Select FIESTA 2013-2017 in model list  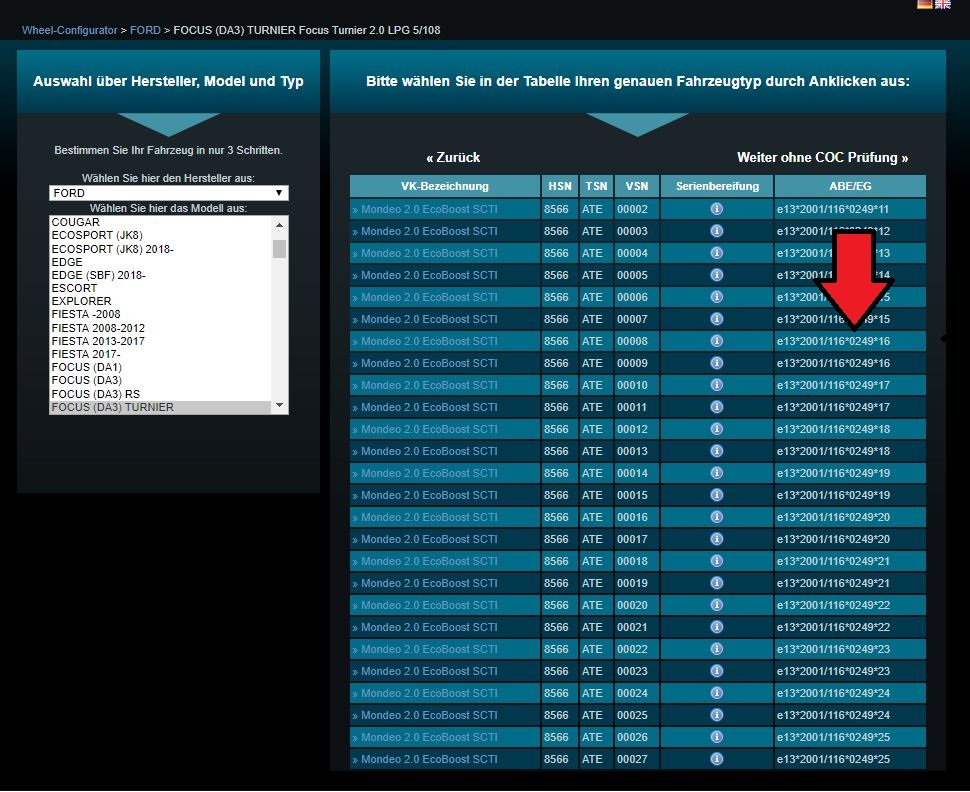point(98,341)
